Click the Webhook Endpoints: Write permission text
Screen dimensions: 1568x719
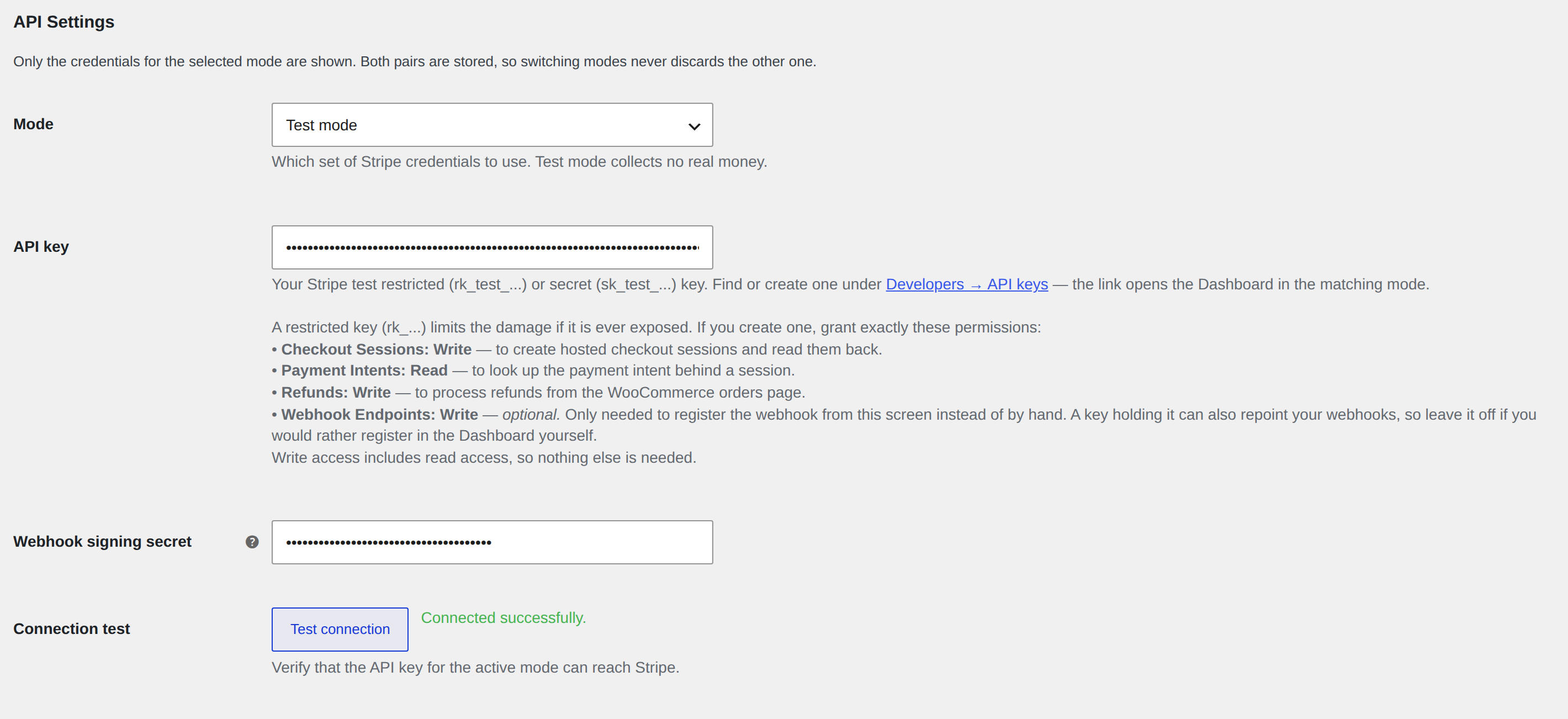tap(379, 415)
